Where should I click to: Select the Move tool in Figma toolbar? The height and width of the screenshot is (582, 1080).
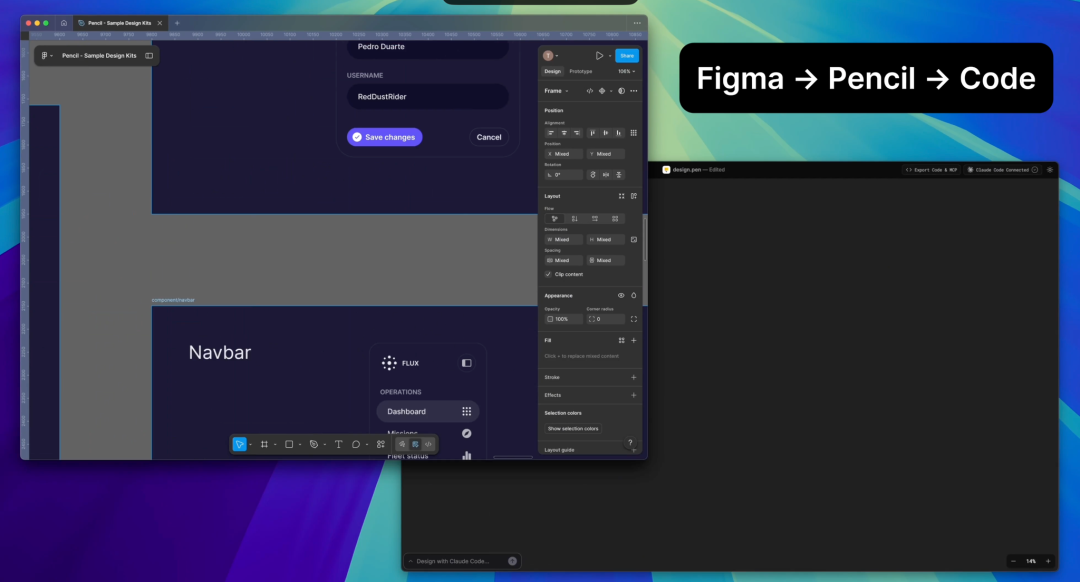[239, 444]
